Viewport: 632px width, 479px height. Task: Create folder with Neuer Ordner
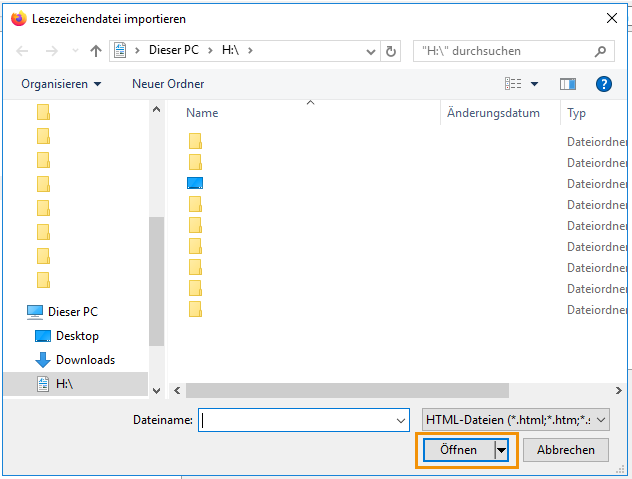[x=168, y=84]
